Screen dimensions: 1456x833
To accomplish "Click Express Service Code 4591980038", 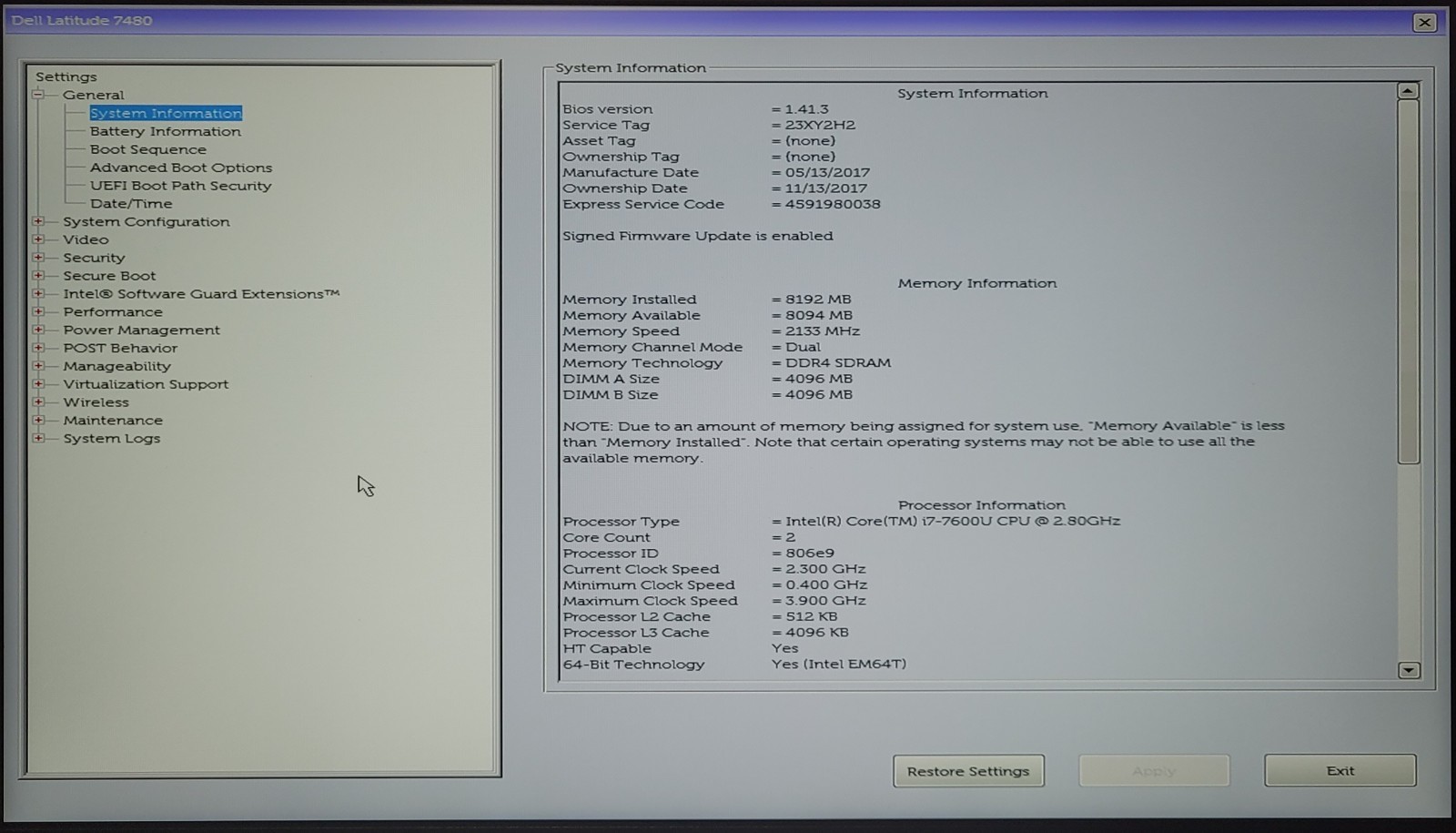I will (x=833, y=204).
